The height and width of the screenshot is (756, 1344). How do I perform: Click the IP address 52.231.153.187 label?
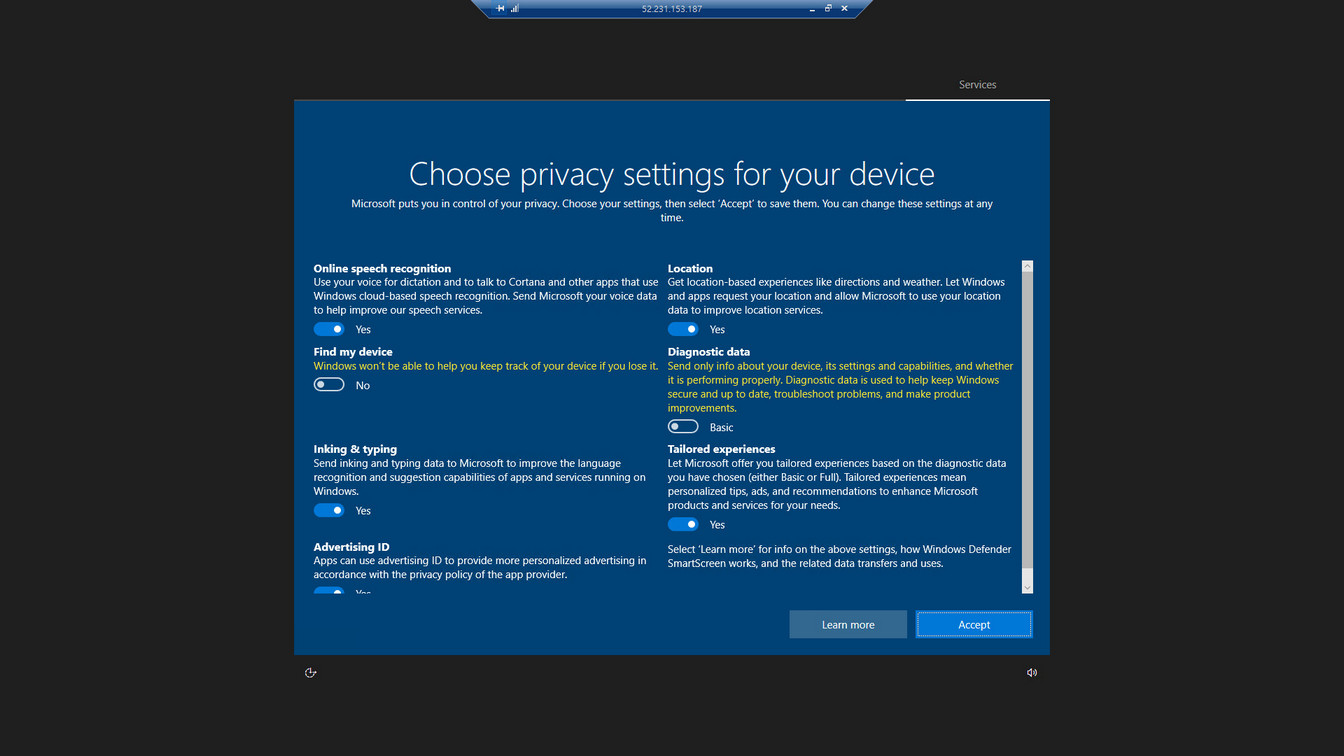[x=672, y=9]
